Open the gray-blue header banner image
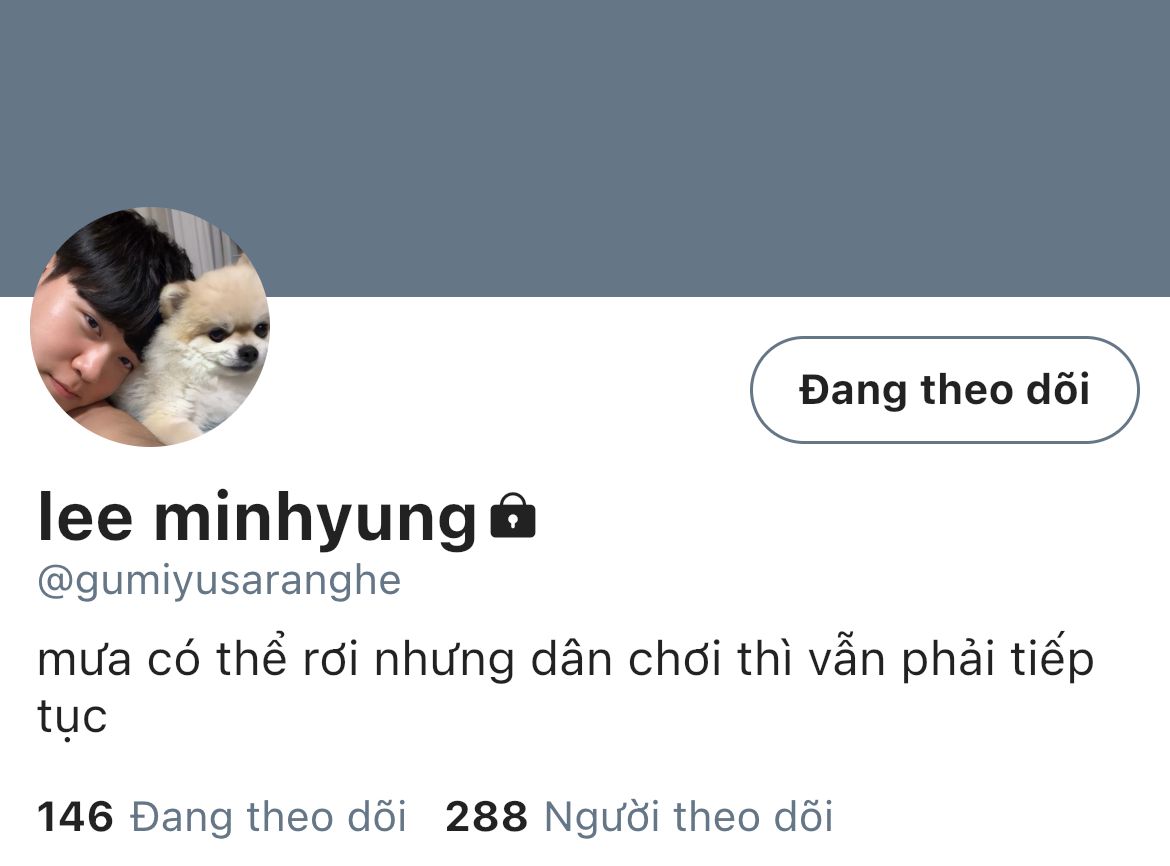 pyautogui.click(x=585, y=148)
